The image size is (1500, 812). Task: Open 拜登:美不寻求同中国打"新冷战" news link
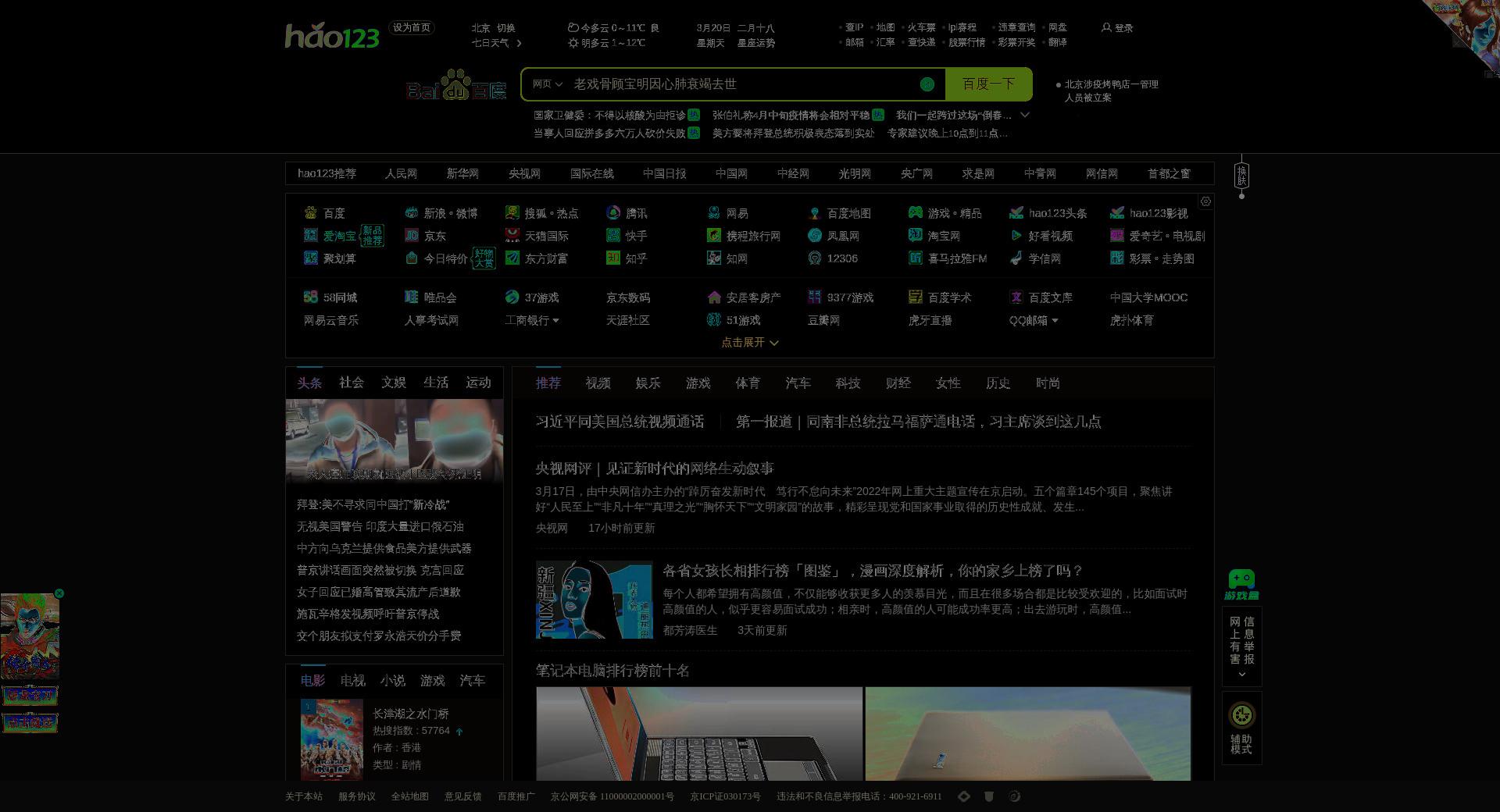(x=373, y=505)
